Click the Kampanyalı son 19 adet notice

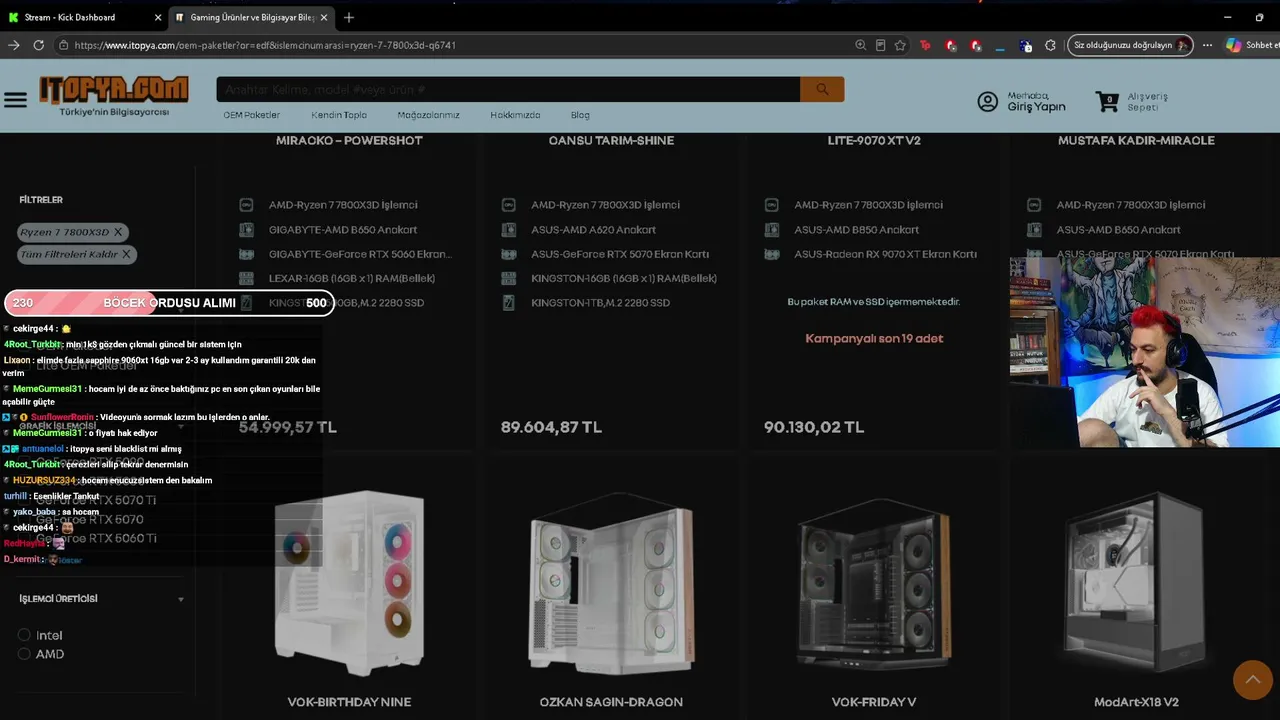tap(874, 338)
